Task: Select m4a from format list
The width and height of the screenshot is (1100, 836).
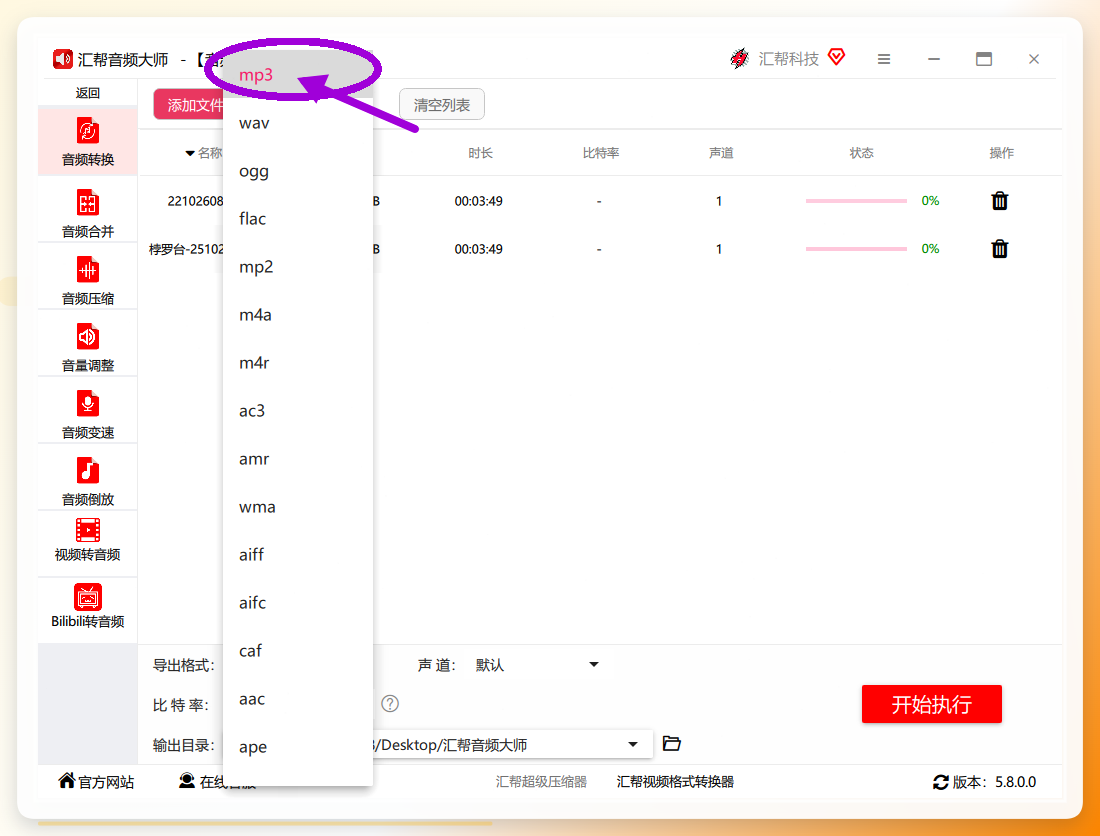Action: [x=297, y=315]
